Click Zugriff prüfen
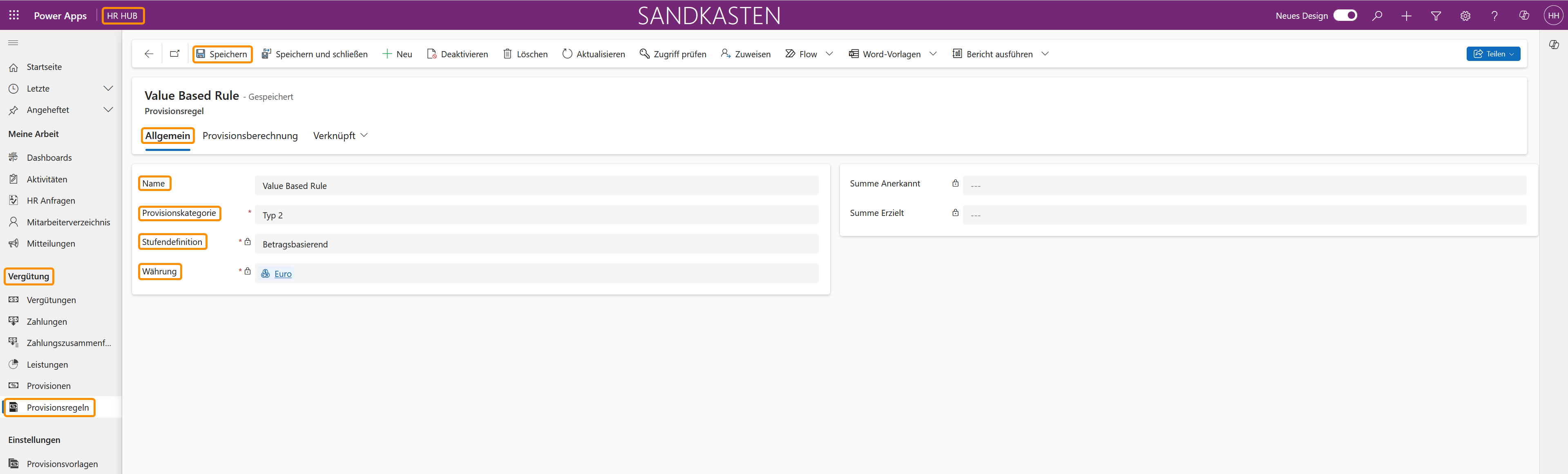The width and height of the screenshot is (1568, 474). pyautogui.click(x=672, y=54)
